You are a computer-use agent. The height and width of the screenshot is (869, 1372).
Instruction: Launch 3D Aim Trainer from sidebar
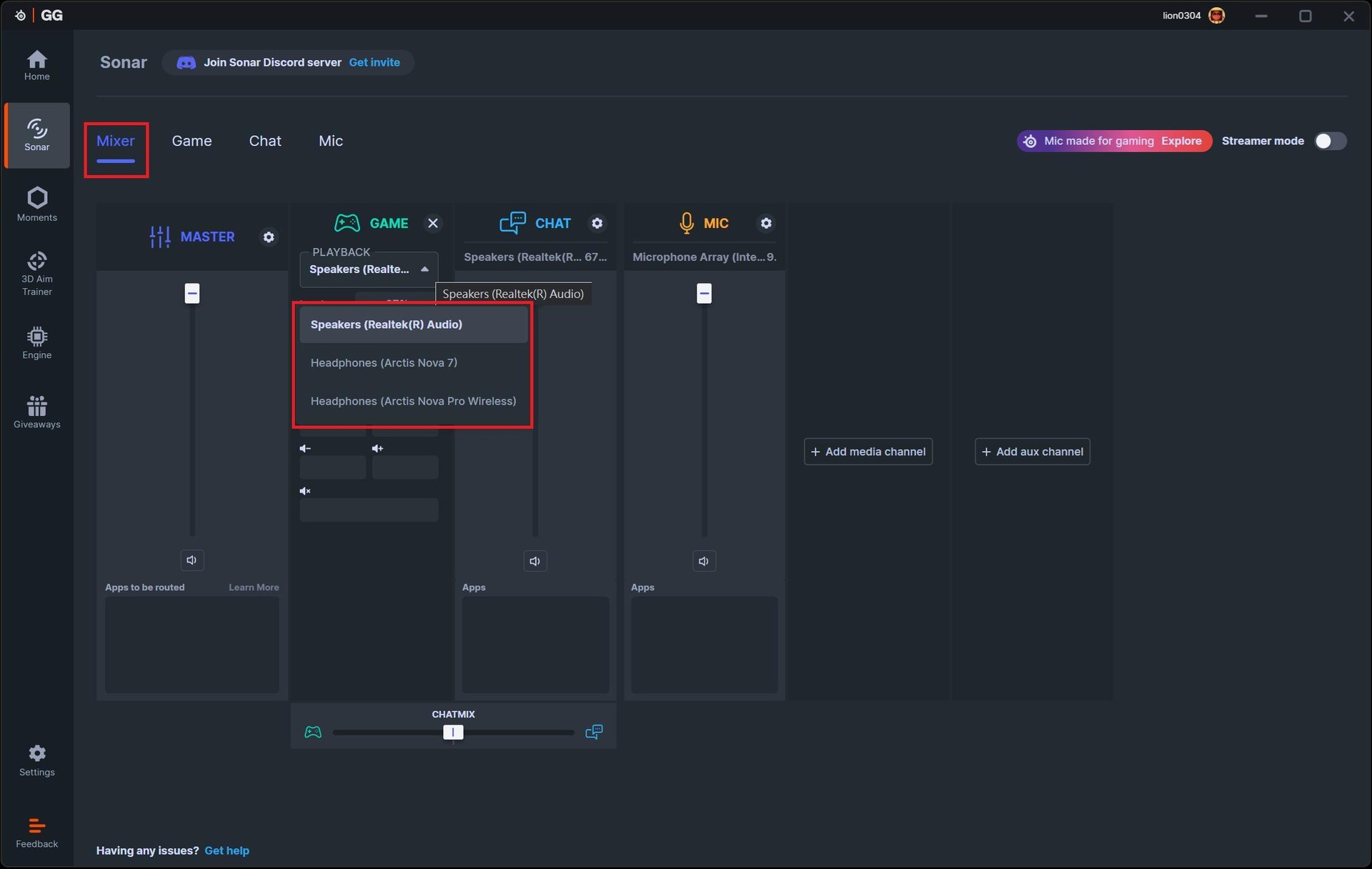(x=36, y=274)
